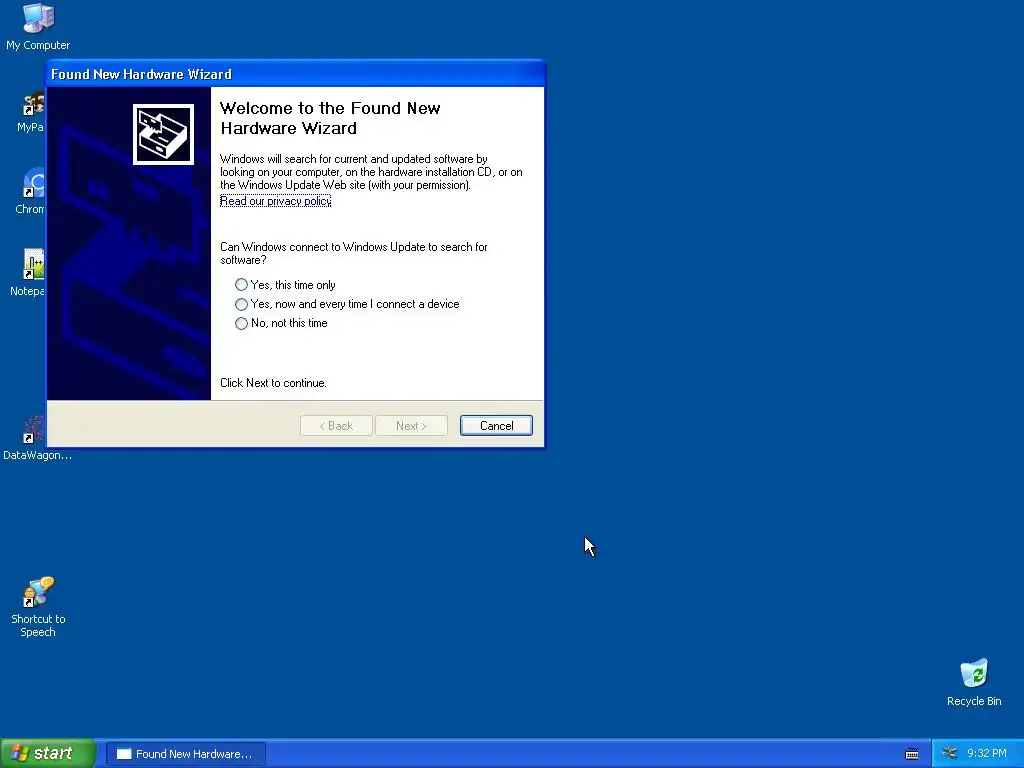The height and width of the screenshot is (768, 1024).
Task: Click the hardware wizard graphic icon
Action: pyautogui.click(x=163, y=135)
